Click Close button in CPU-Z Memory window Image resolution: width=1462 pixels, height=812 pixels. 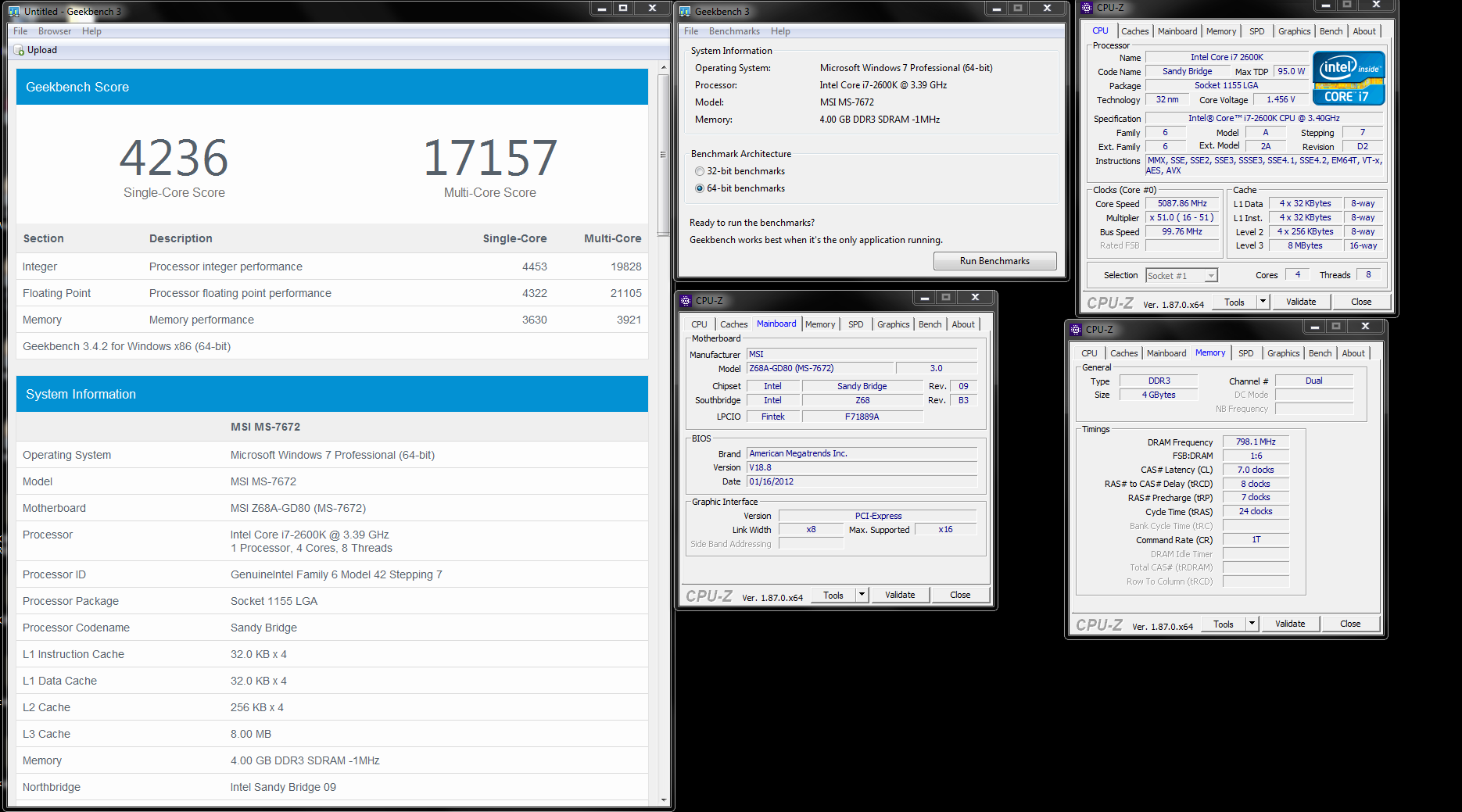(1349, 624)
